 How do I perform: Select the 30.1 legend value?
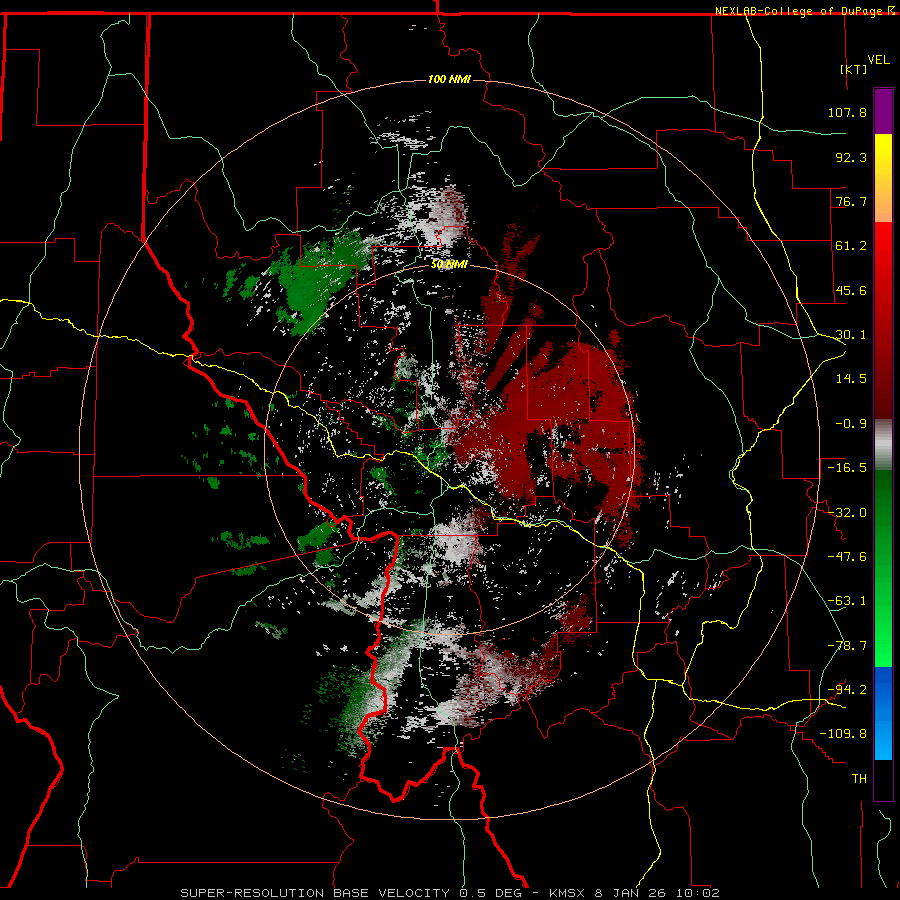(x=851, y=335)
